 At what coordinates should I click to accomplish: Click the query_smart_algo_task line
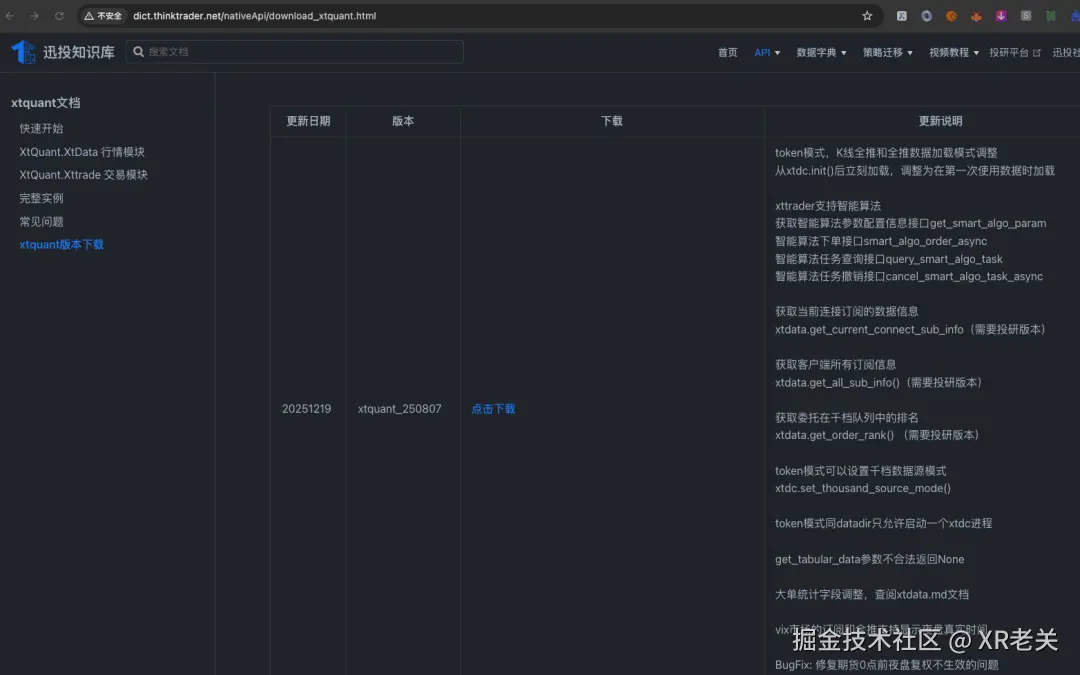(x=889, y=259)
